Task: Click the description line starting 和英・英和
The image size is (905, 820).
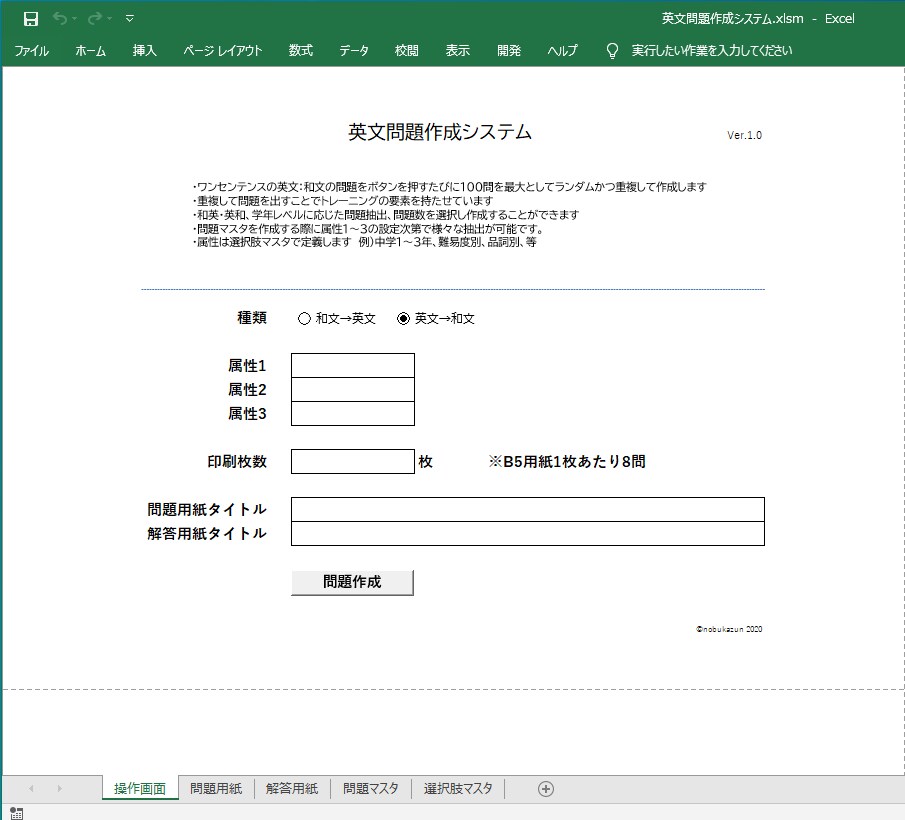Action: [x=386, y=215]
